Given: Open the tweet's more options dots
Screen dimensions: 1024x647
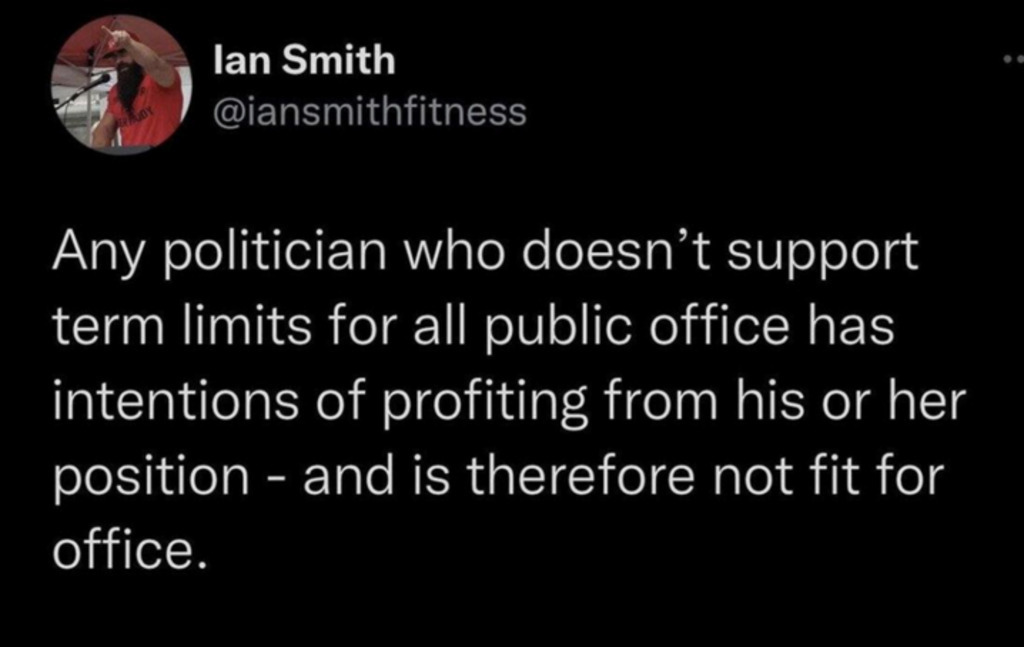Looking at the screenshot, I should coord(1014,59).
